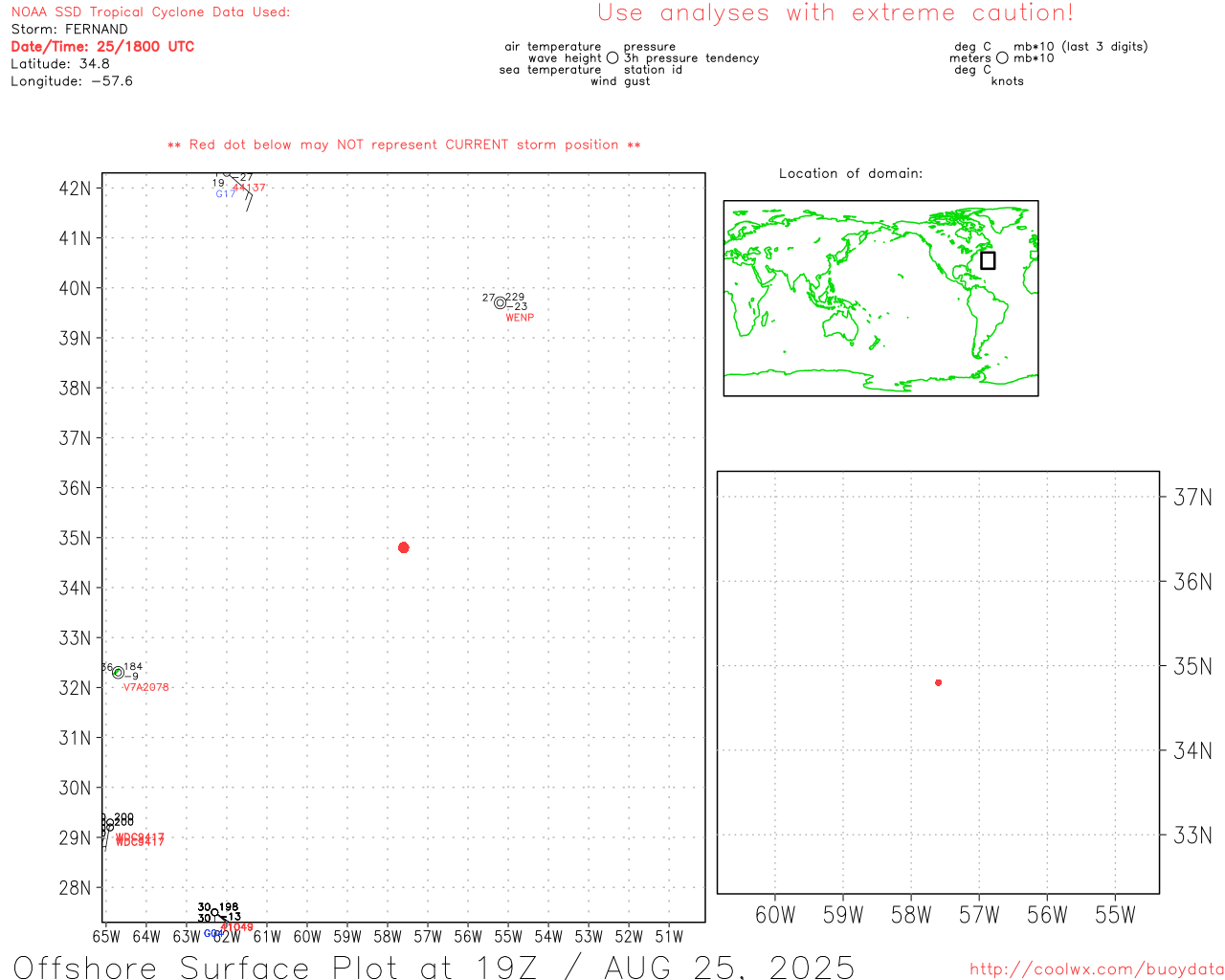Click the legend circle beside 'wave height'
The width and height of the screenshot is (1225, 980).
click(x=612, y=57)
